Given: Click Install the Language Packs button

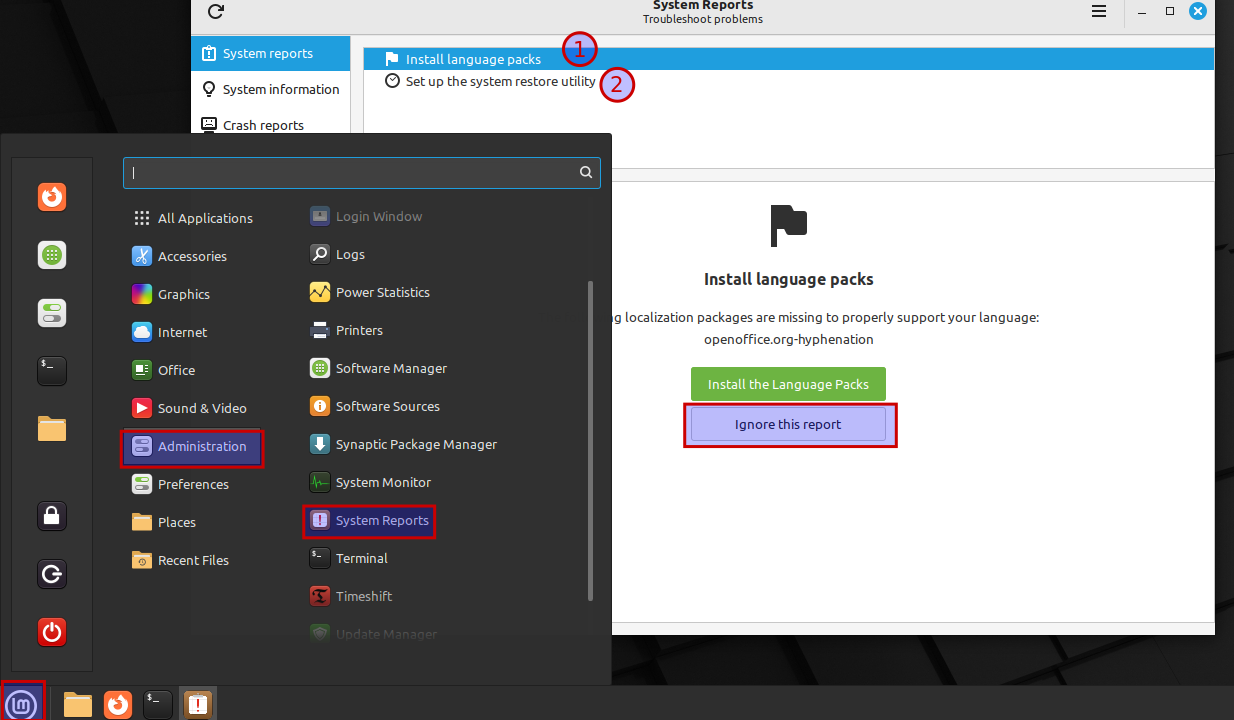Looking at the screenshot, I should (788, 384).
